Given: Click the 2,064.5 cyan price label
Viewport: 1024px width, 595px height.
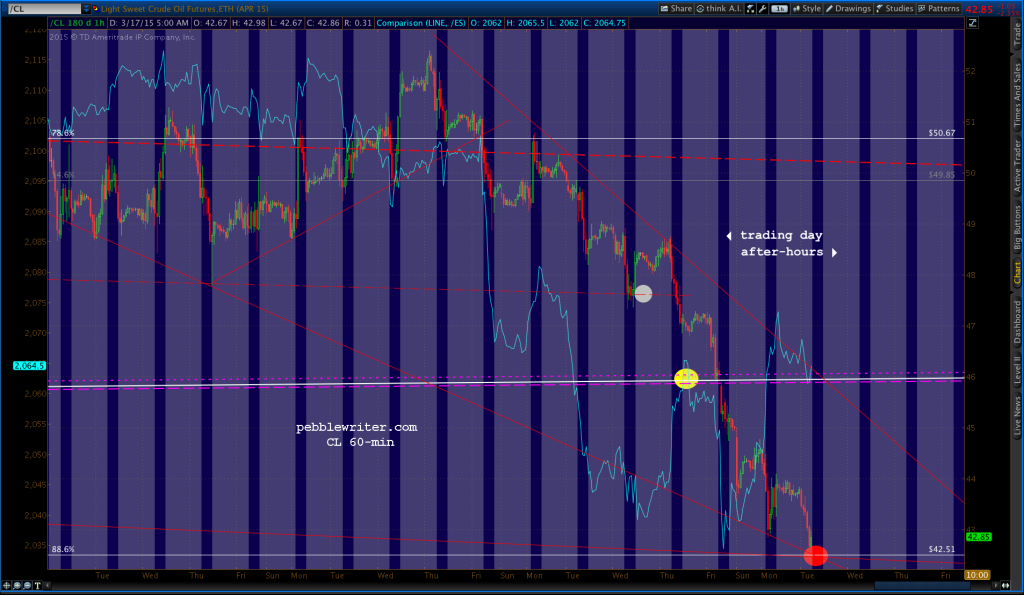Looking at the screenshot, I should click(29, 366).
